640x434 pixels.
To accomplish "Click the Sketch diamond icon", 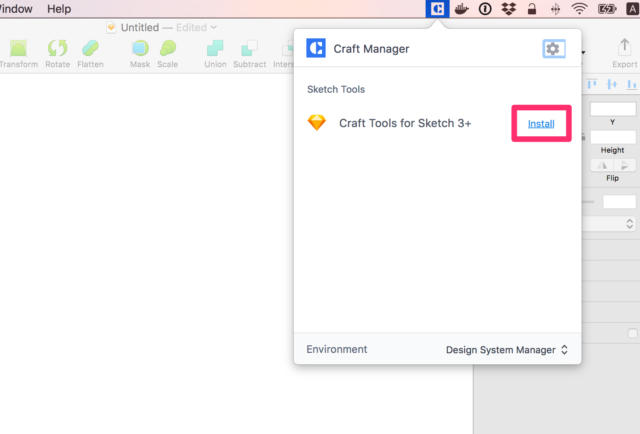I will (x=317, y=122).
